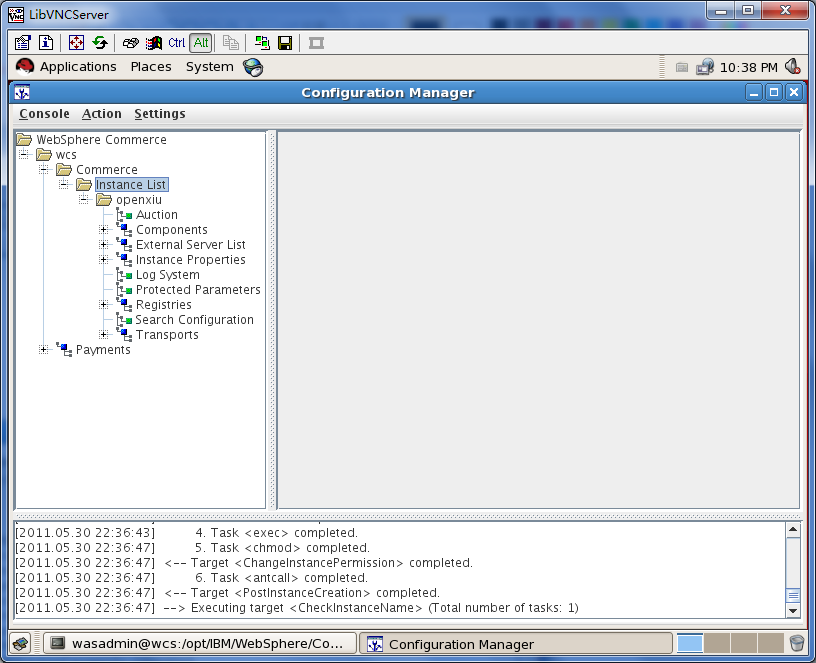Screen dimensions: 816x663
Task: Collapse the Commerce tree node
Action: click(x=44, y=170)
